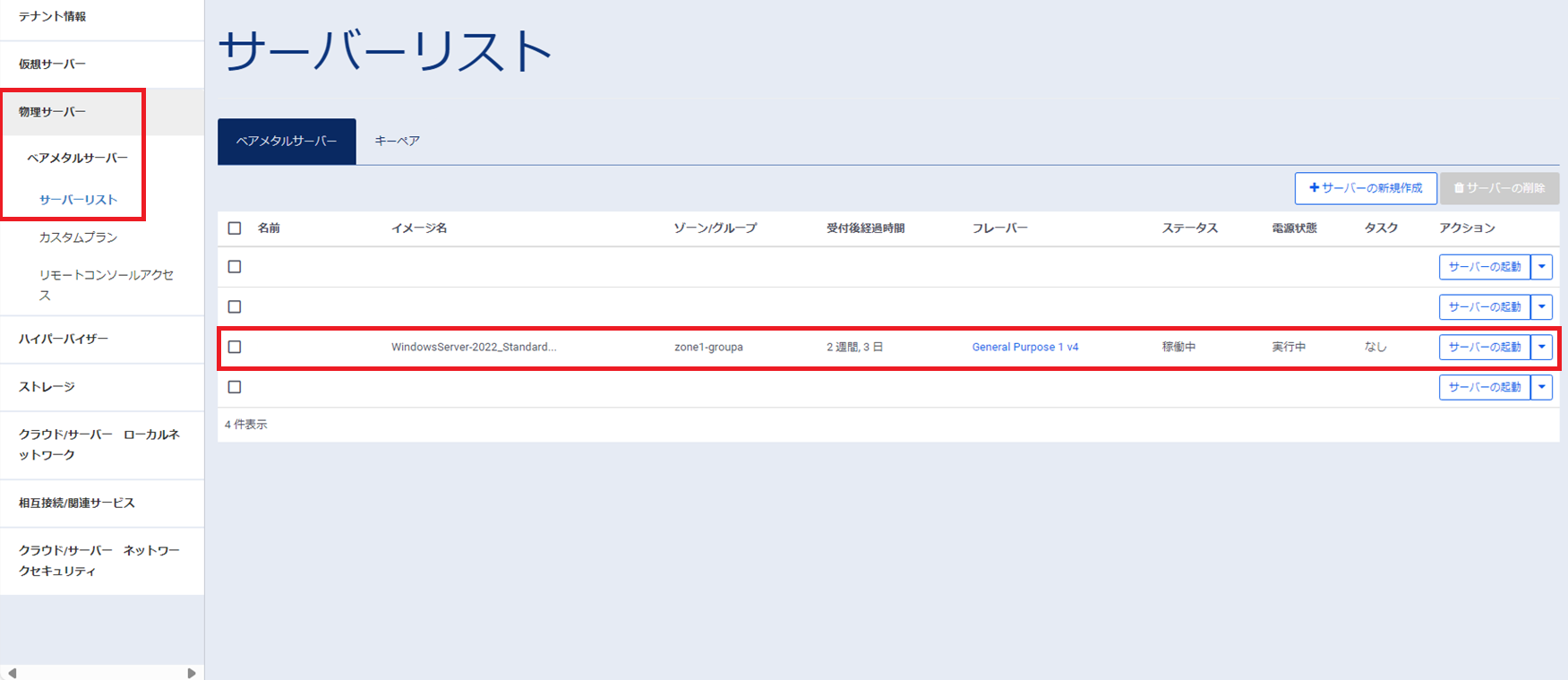Open action dropdown arrow in second row
Screen dimensions: 1568x680
(x=1542, y=307)
